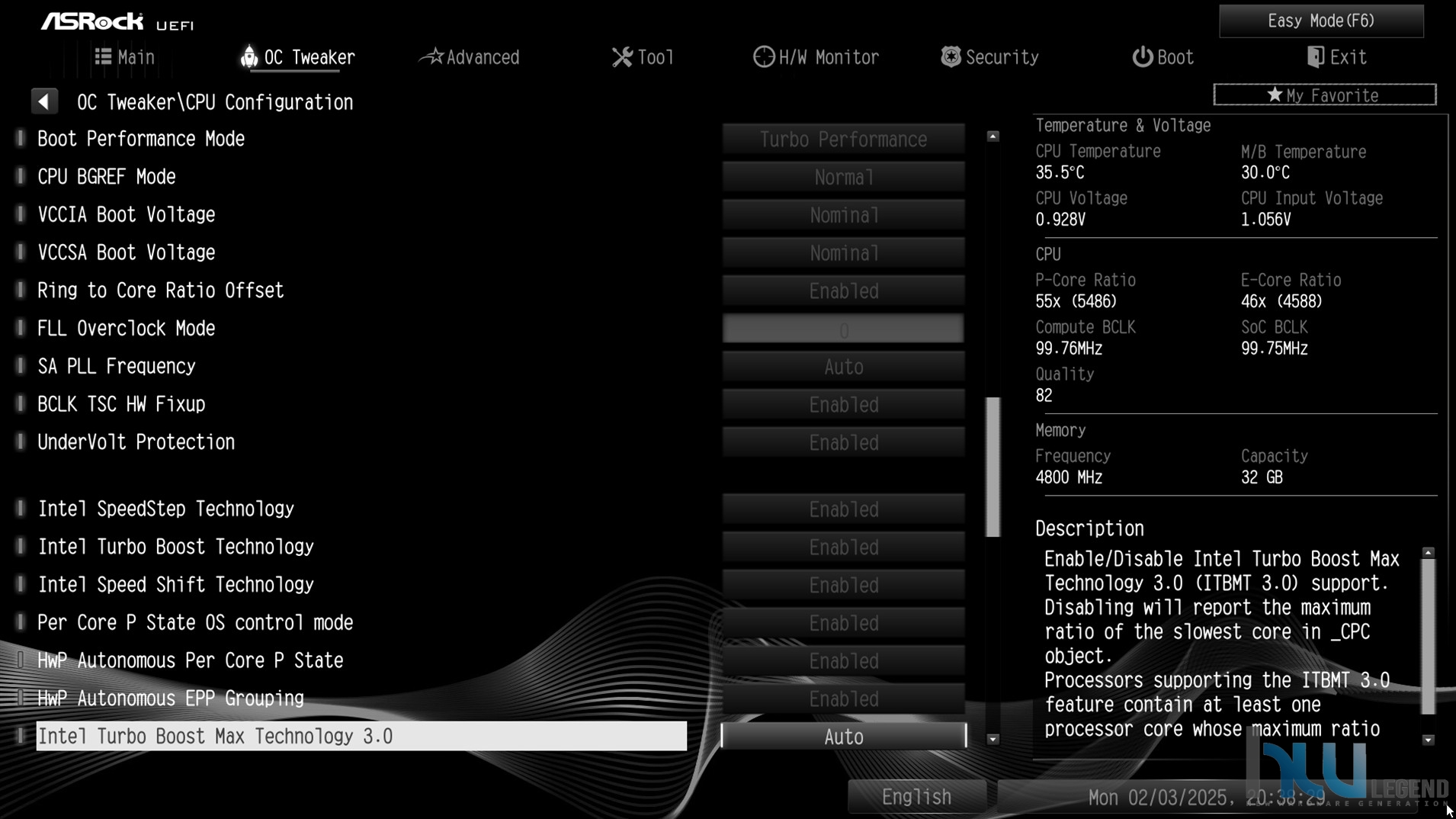Select the Ring to Core Ratio Offset label
Screen dimensions: 1456x819
coord(161,291)
